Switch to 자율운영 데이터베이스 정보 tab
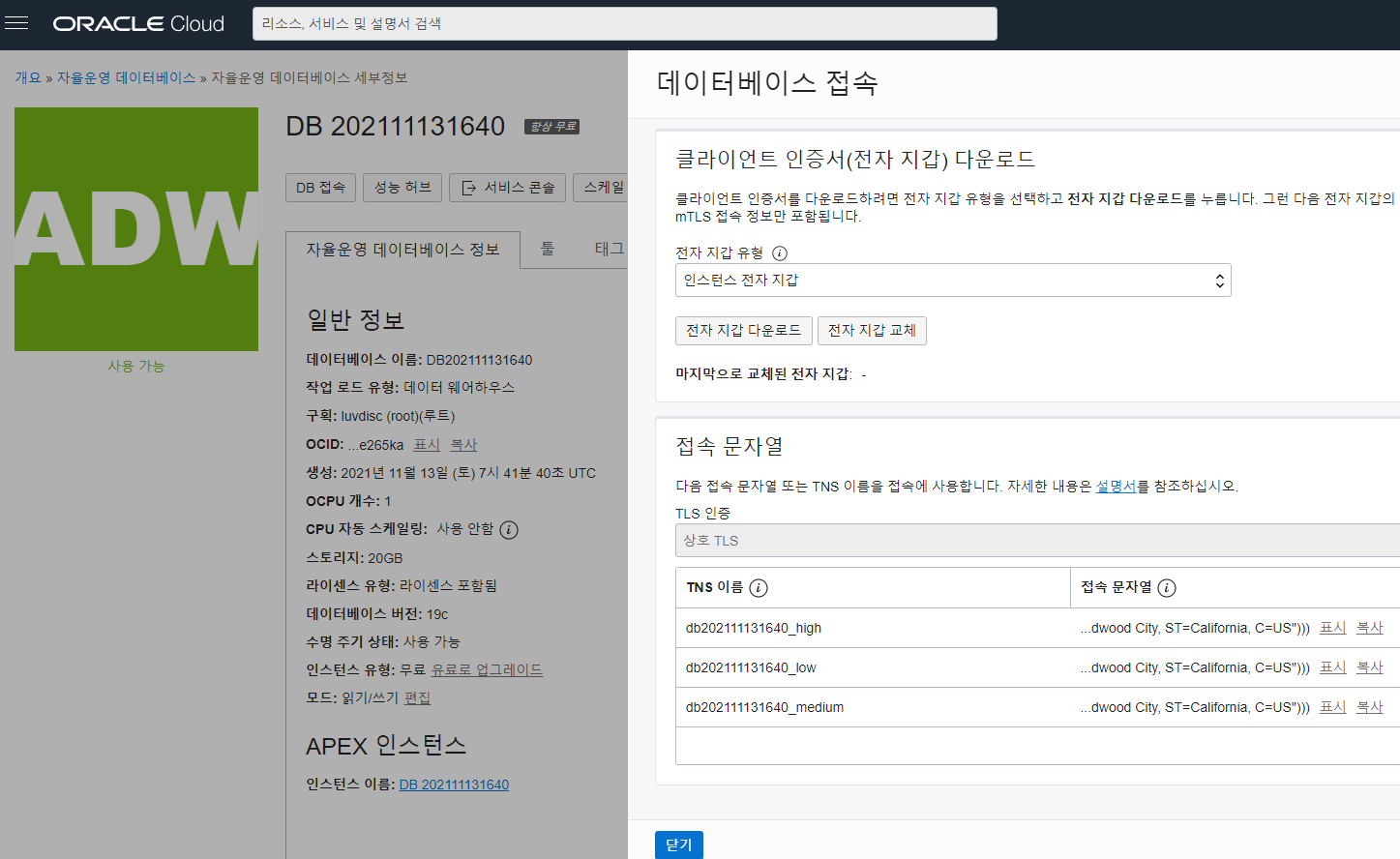Image resolution: width=1400 pixels, height=859 pixels. (x=402, y=250)
